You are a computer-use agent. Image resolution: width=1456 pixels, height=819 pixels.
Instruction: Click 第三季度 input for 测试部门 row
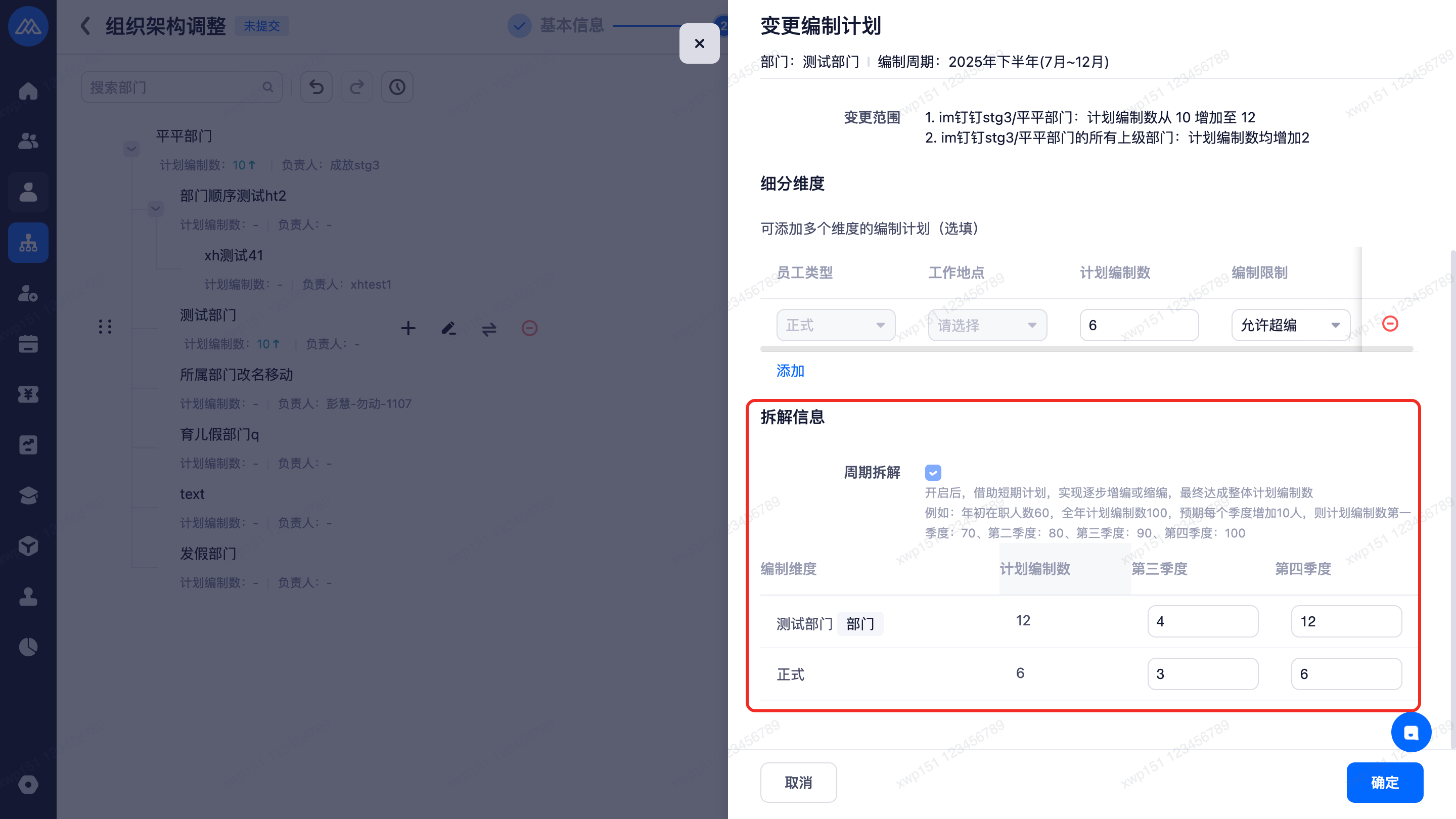tap(1202, 621)
